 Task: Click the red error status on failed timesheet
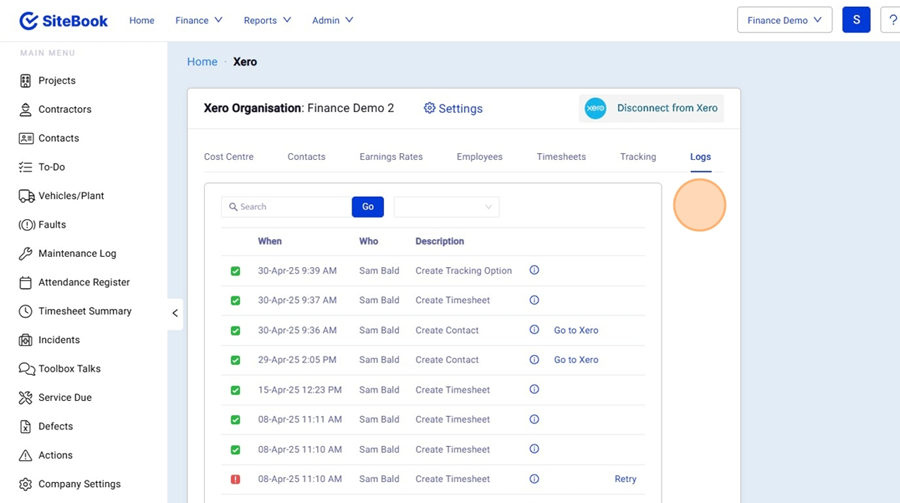click(x=236, y=480)
